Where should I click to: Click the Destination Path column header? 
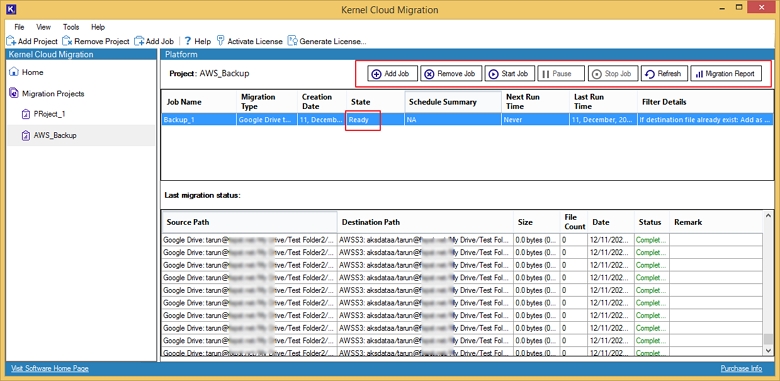tap(425, 222)
